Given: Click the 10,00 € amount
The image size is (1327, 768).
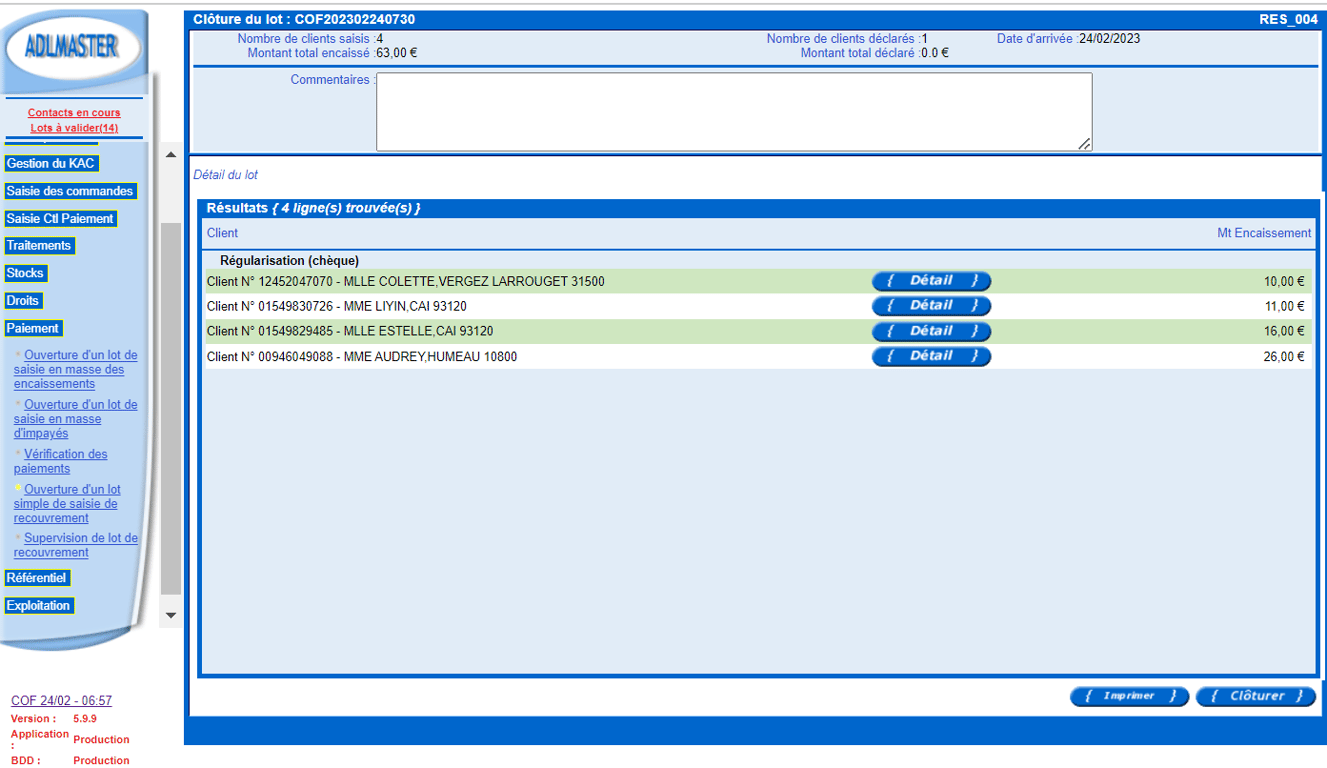Looking at the screenshot, I should click(1284, 282).
